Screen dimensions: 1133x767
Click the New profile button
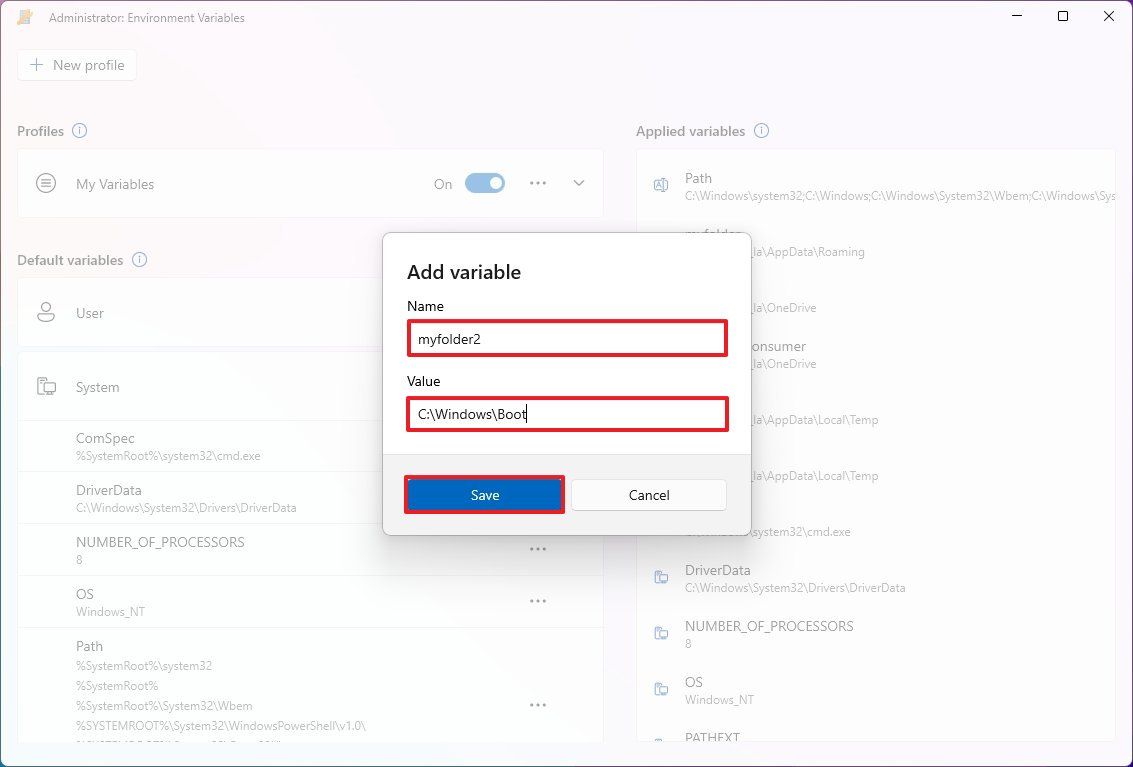[76, 64]
